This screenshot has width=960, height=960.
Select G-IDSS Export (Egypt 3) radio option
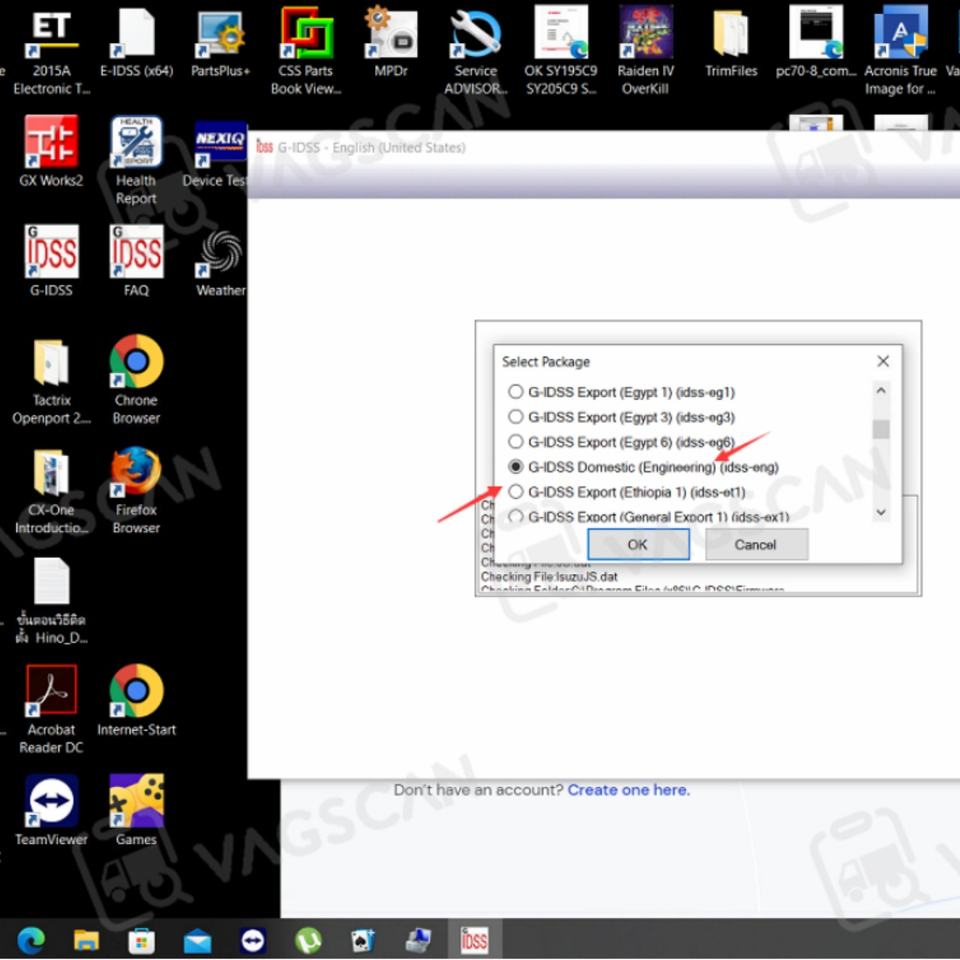pos(516,417)
